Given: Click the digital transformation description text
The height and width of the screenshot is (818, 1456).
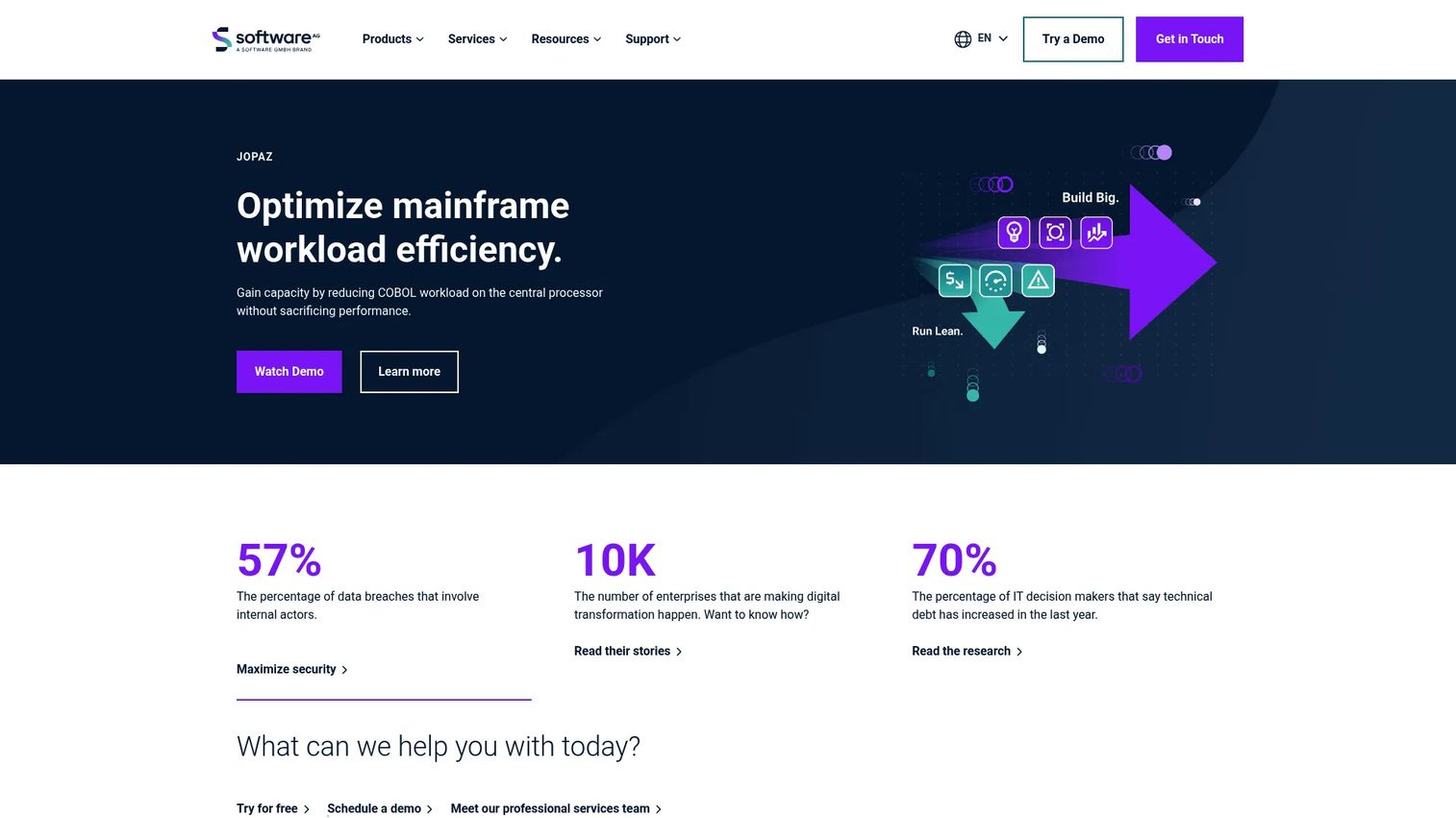Looking at the screenshot, I should tap(707, 606).
